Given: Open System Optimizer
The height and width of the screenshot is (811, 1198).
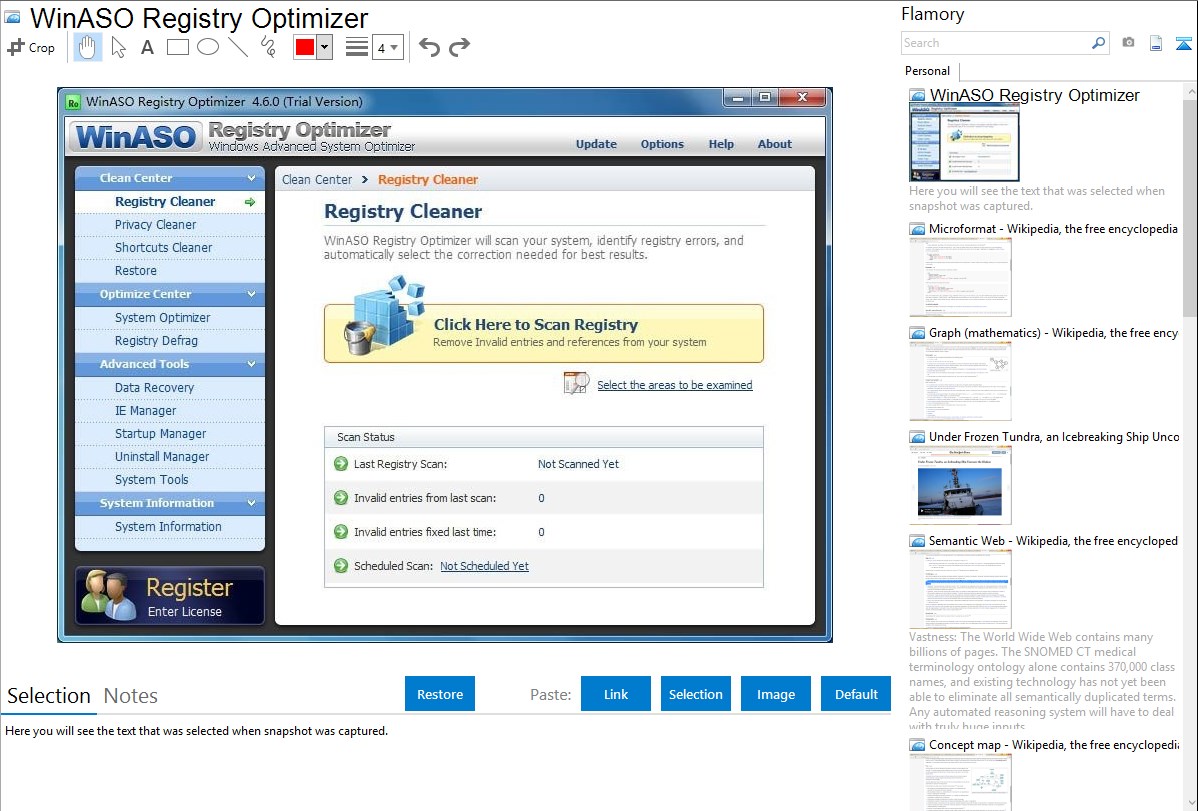Looking at the screenshot, I should [x=170, y=317].
